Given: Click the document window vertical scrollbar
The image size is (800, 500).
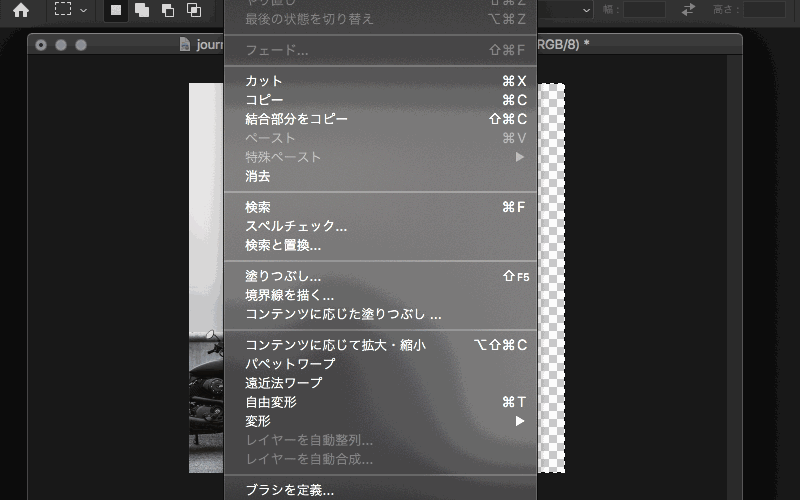Looking at the screenshot, I should click(734, 276).
